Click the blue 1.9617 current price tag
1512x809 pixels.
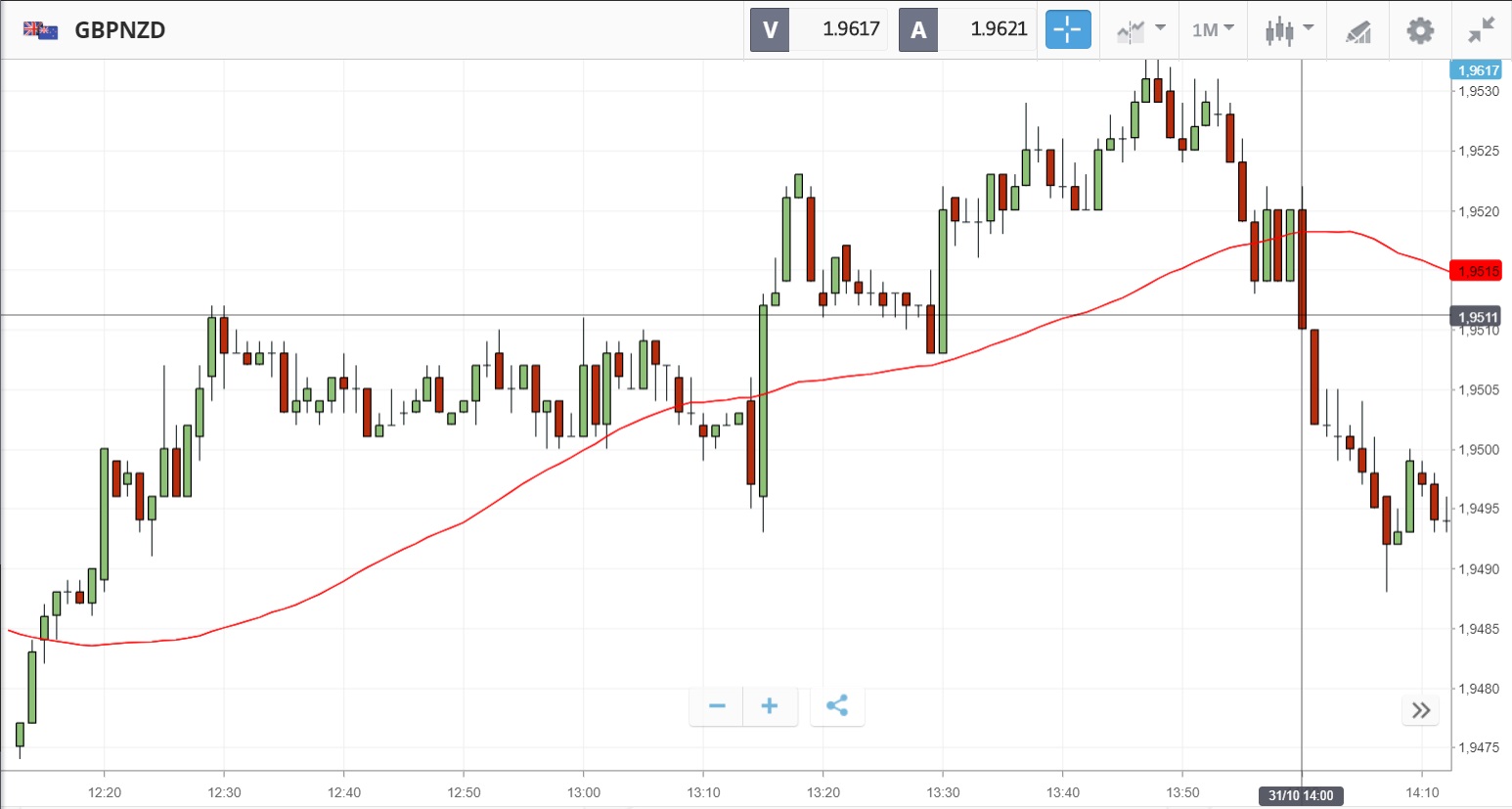(x=1477, y=70)
